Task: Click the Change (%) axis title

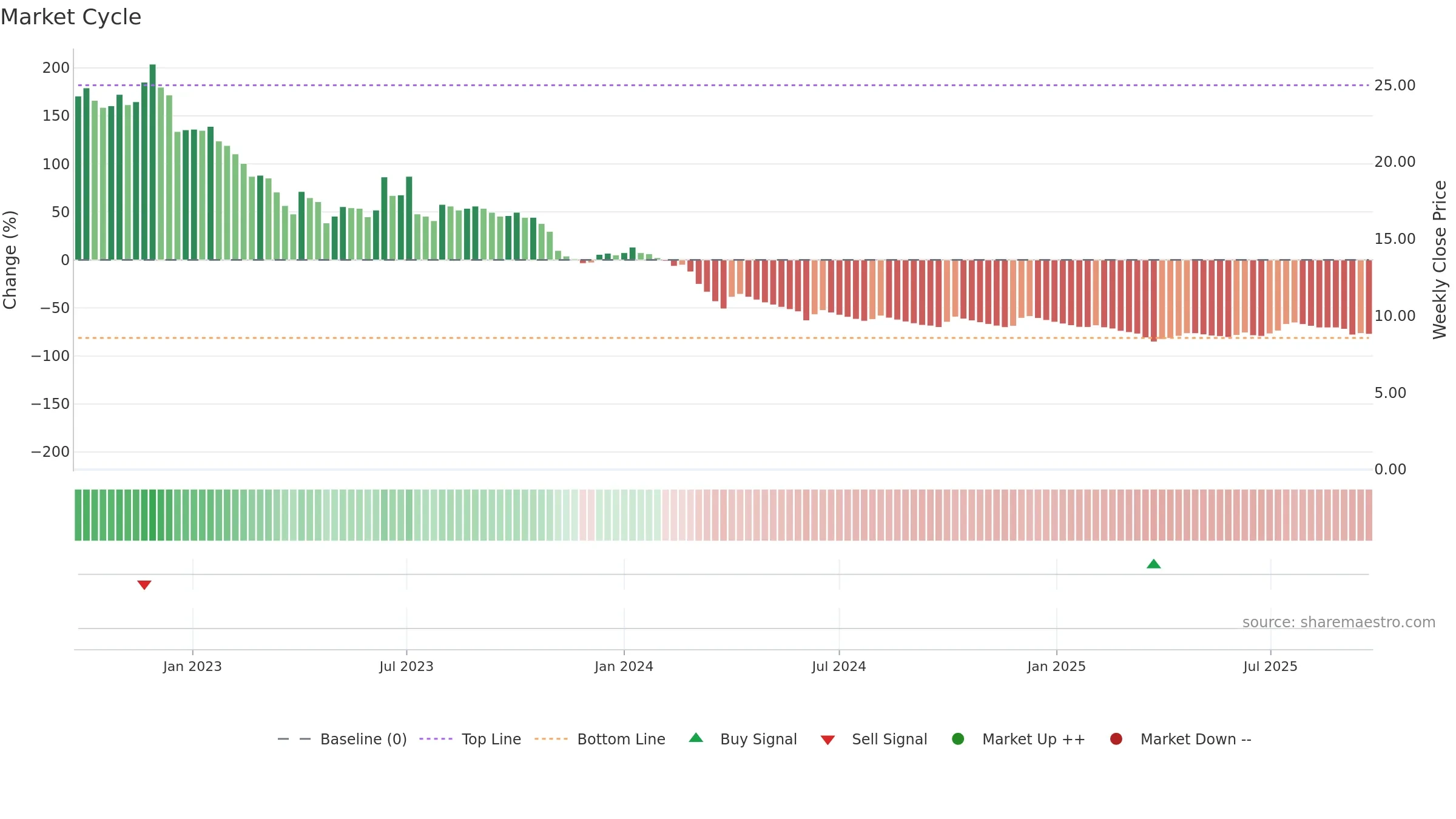Action: pyautogui.click(x=10, y=260)
